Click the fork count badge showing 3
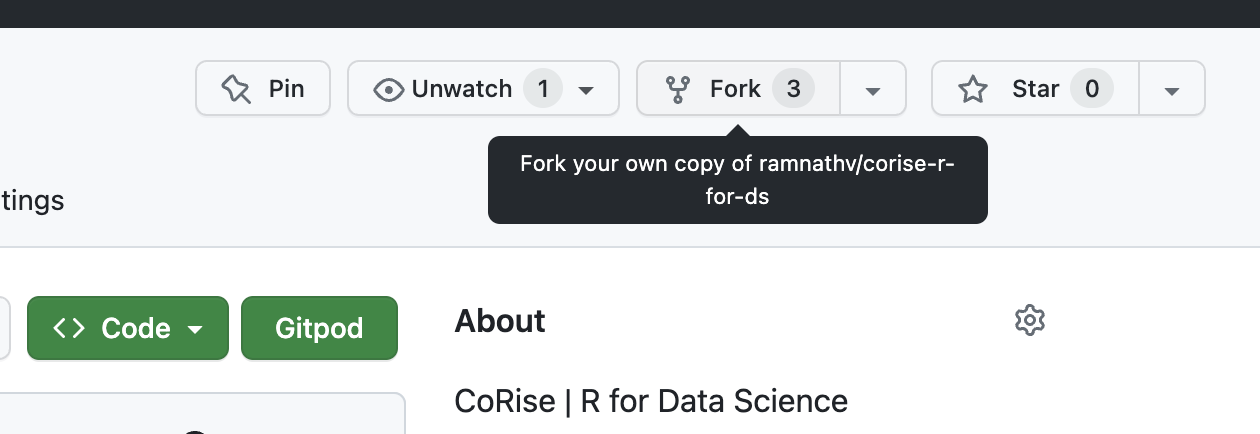This screenshot has height=434, width=1260. pos(793,89)
